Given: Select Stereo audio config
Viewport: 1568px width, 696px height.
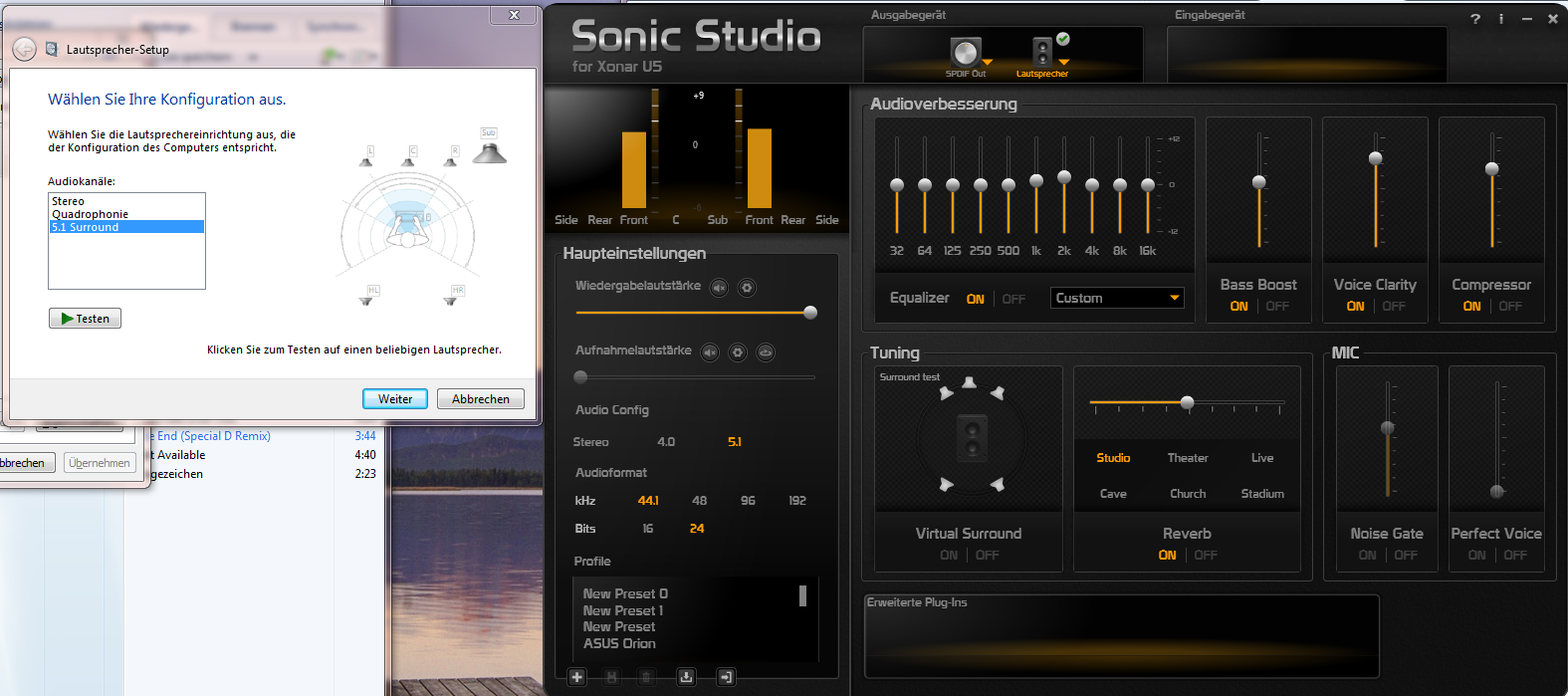Looking at the screenshot, I should (x=590, y=442).
